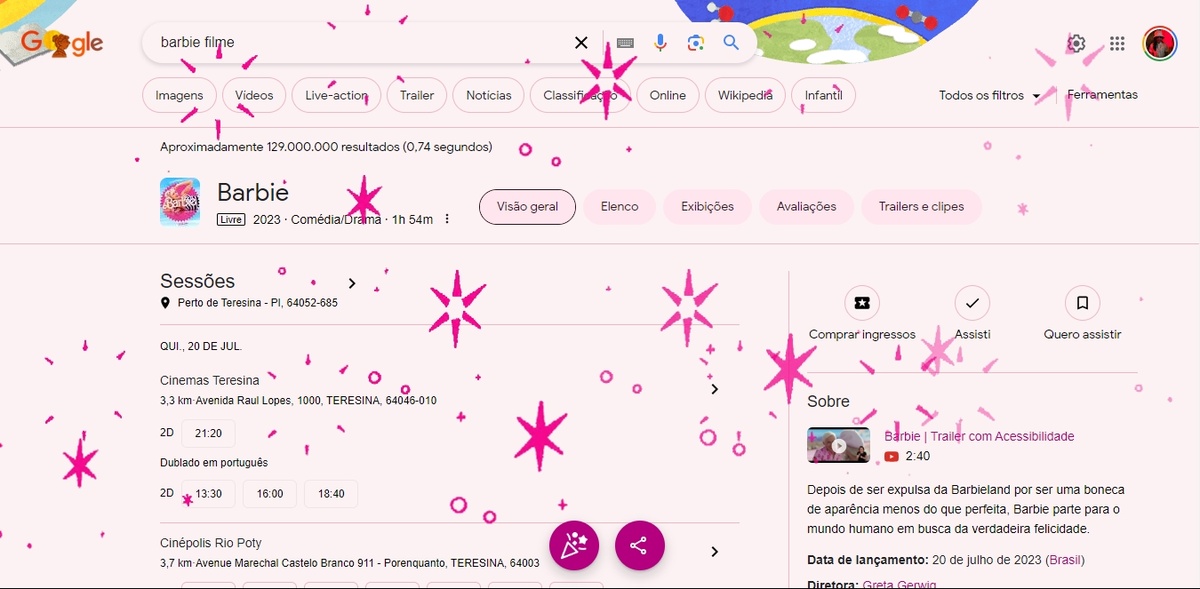Viewport: 1200px width, 589px height.
Task: Open Cinépolis Rio Poty theater name
Action: pyautogui.click(x=211, y=543)
